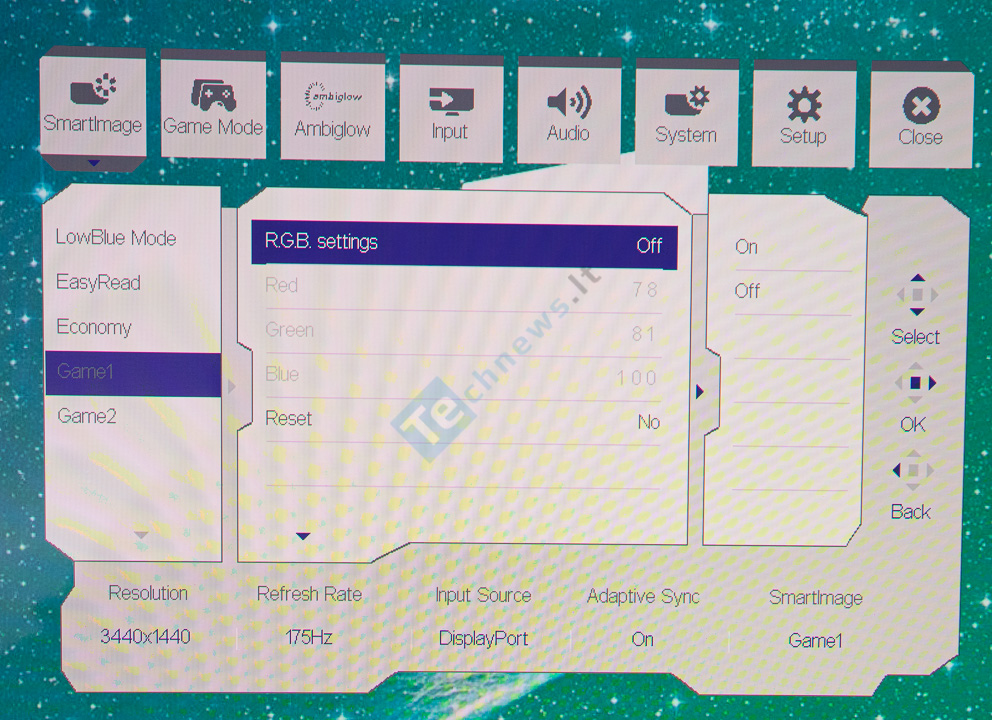This screenshot has height=720, width=992.
Task: Select LowBlue Mode preset
Action: [x=116, y=237]
